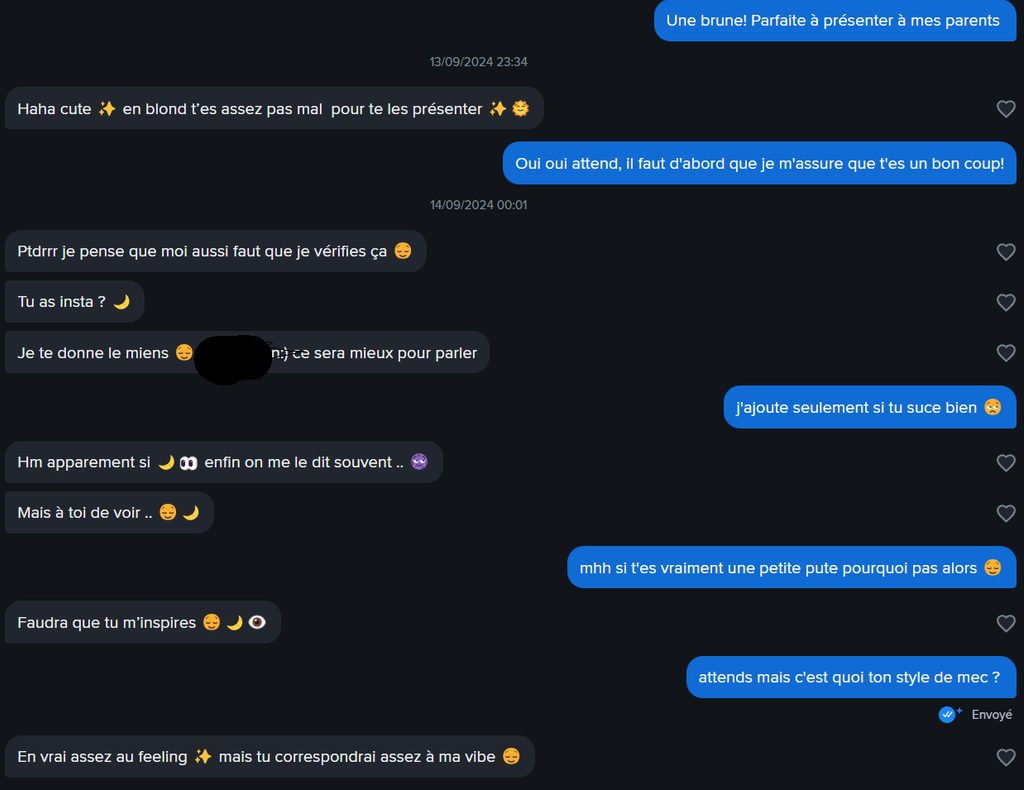
Task: Click the "Faudra que tu m'inspires" bubble
Action: (x=142, y=623)
